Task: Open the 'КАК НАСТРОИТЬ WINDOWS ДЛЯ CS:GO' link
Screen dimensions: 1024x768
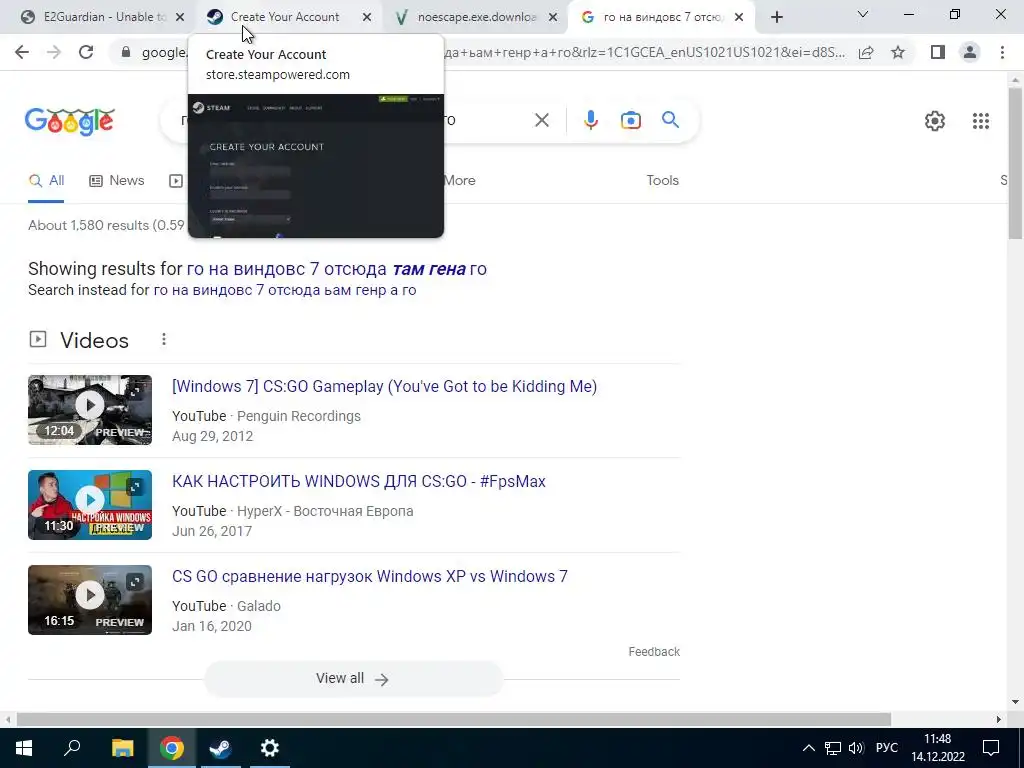Action: click(x=359, y=481)
